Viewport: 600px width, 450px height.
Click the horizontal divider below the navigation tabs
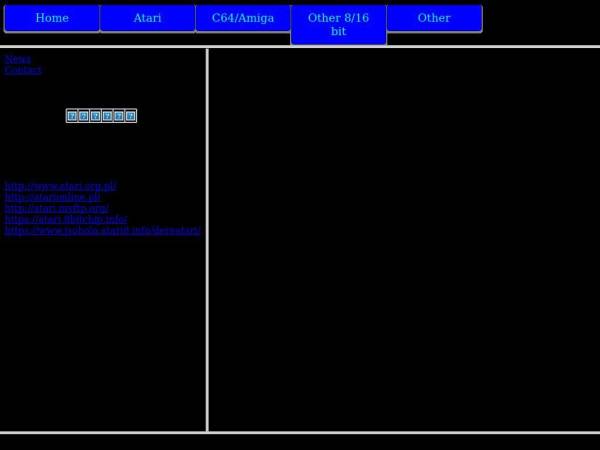click(x=300, y=46)
